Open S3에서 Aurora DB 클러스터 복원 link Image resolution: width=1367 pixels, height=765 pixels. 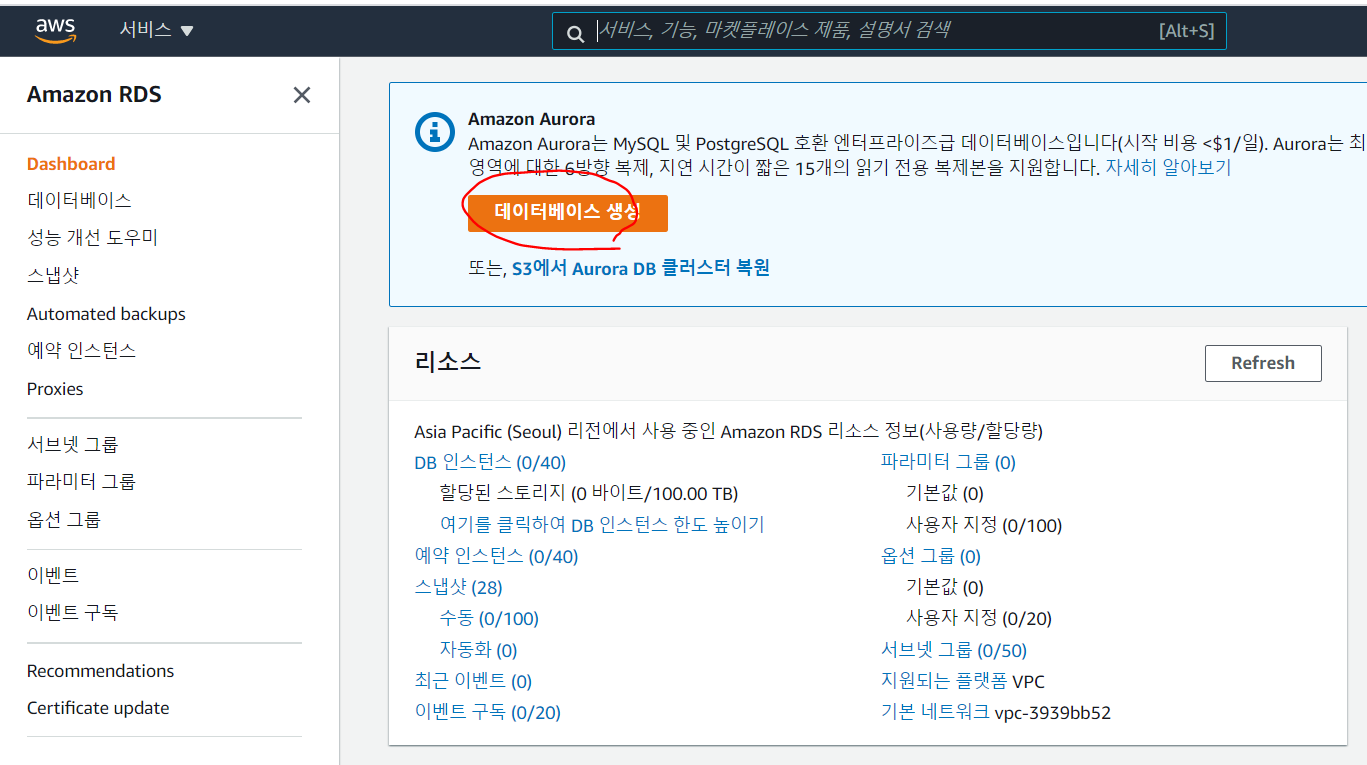(641, 268)
